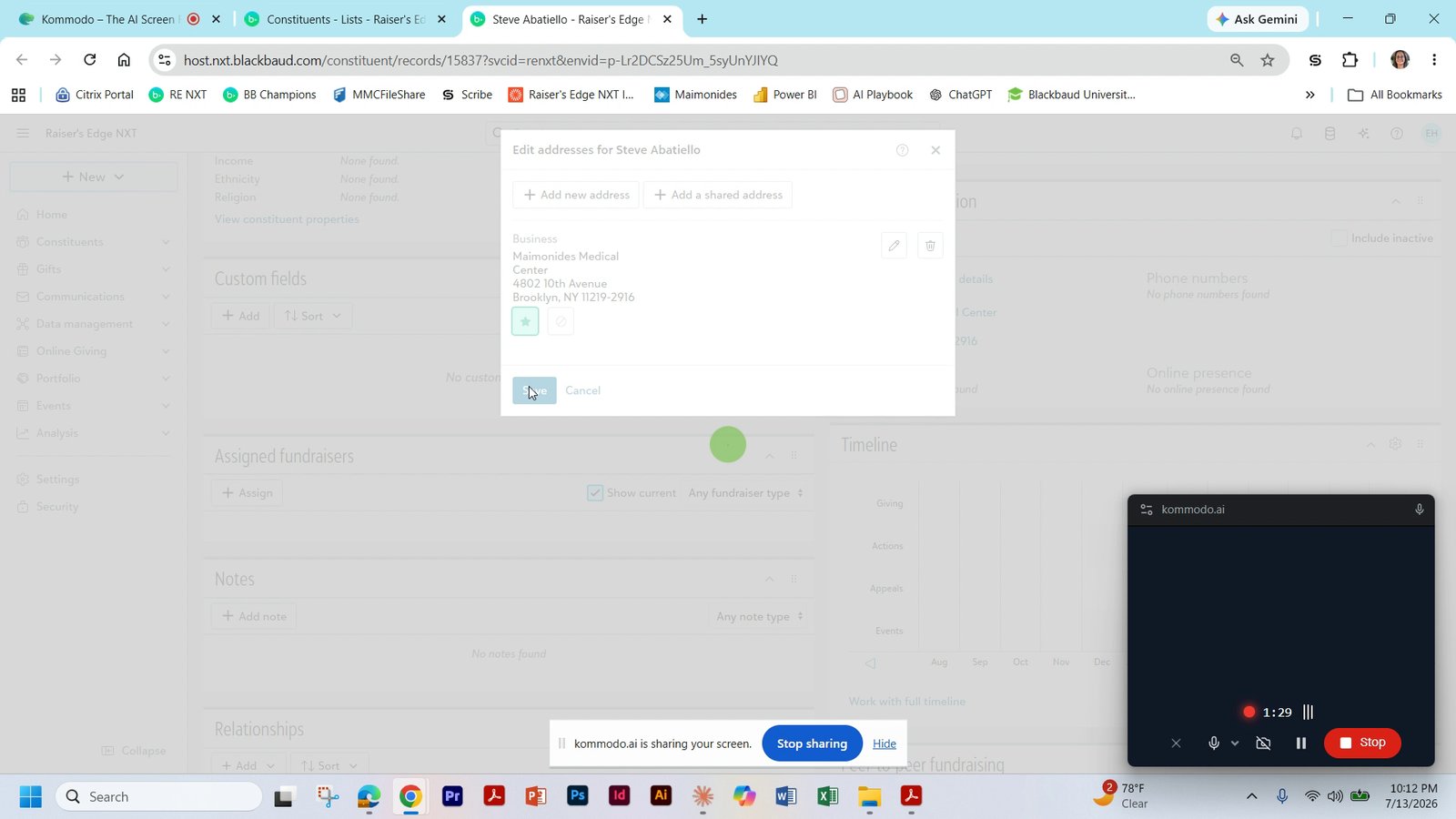This screenshot has height=819, width=1456.
Task: Click Add a shared address button
Action: click(x=718, y=195)
